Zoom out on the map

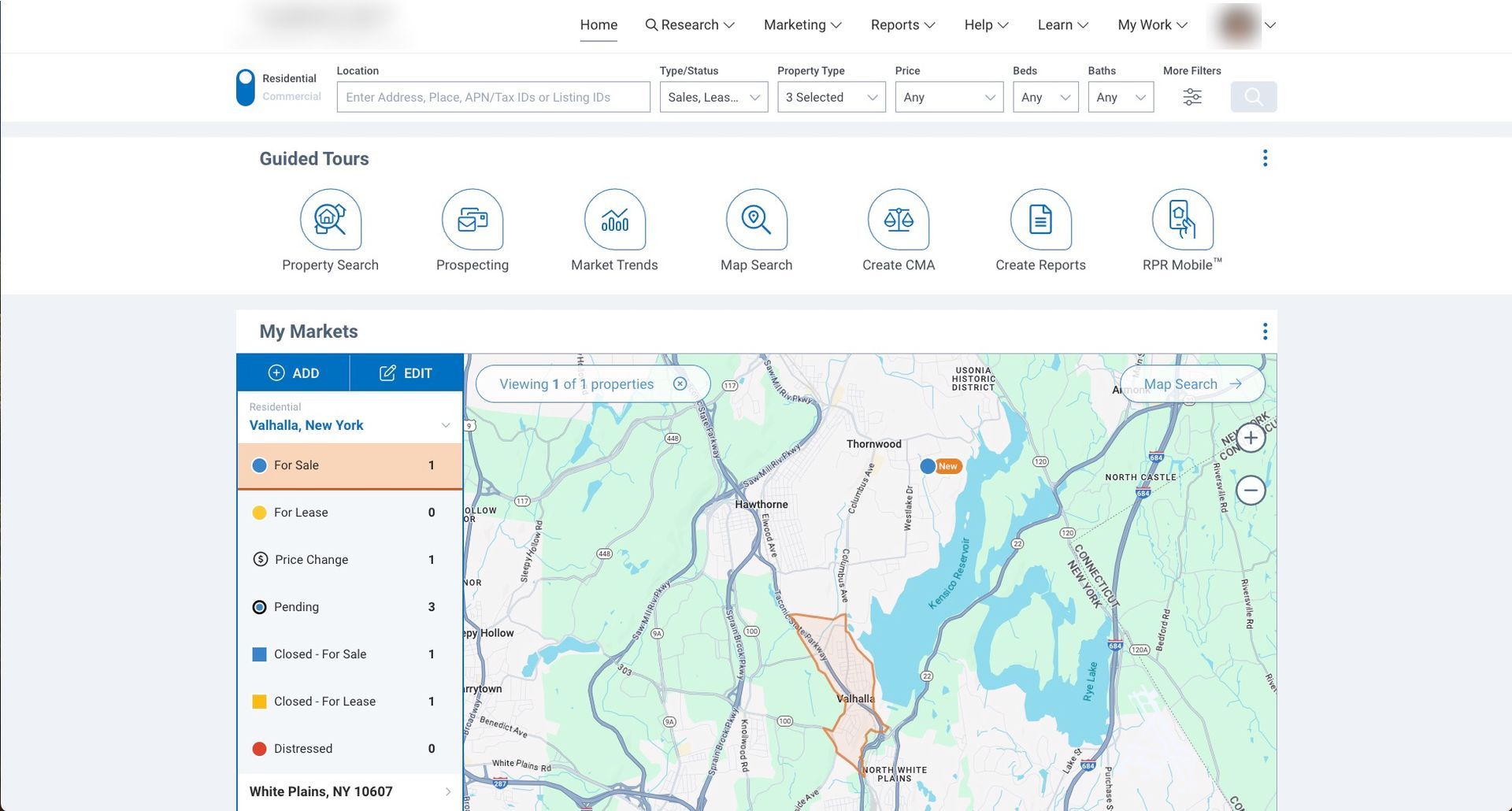tap(1251, 491)
